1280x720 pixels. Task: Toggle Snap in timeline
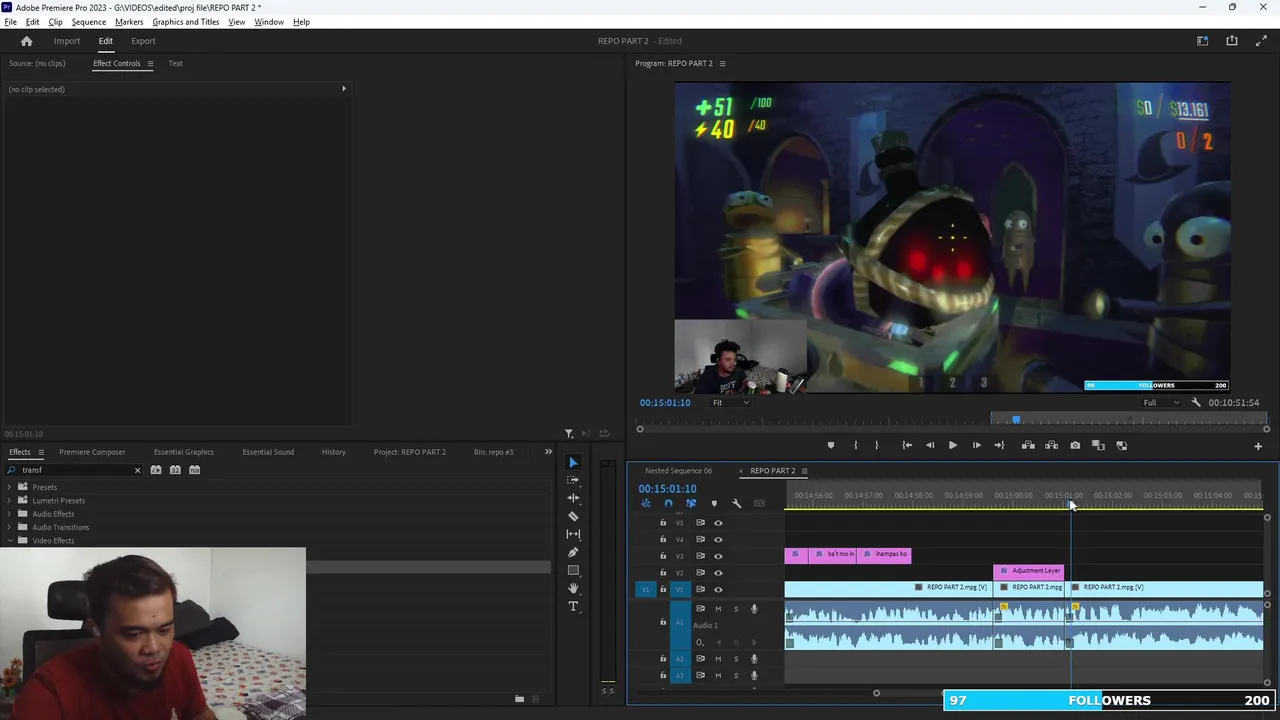[668, 503]
